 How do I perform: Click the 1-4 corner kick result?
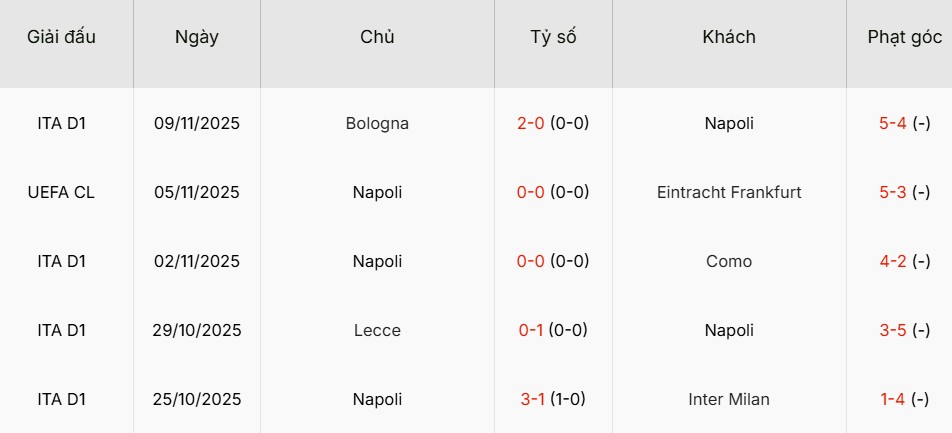892,399
